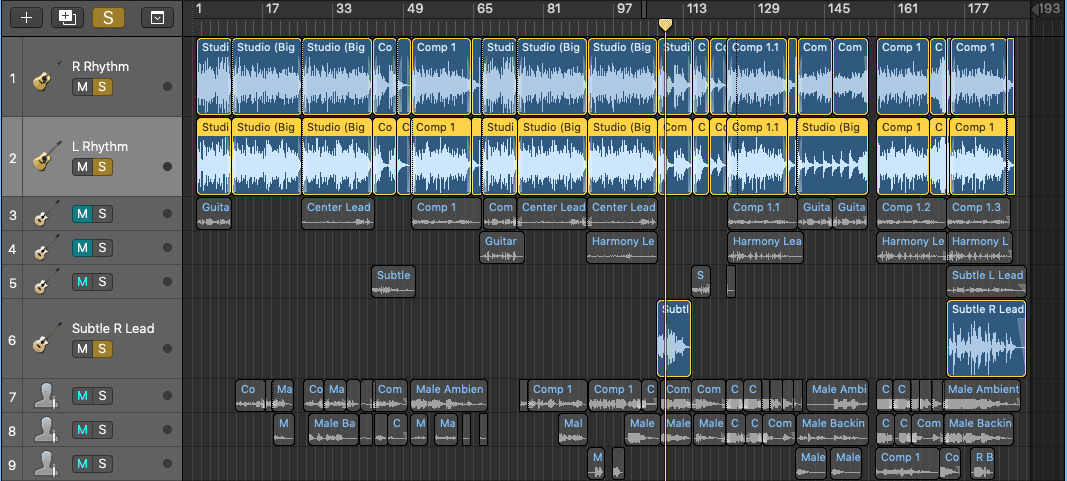The width and height of the screenshot is (1067, 481).
Task: Solo the Subtle R Lead track
Action: tap(102, 348)
